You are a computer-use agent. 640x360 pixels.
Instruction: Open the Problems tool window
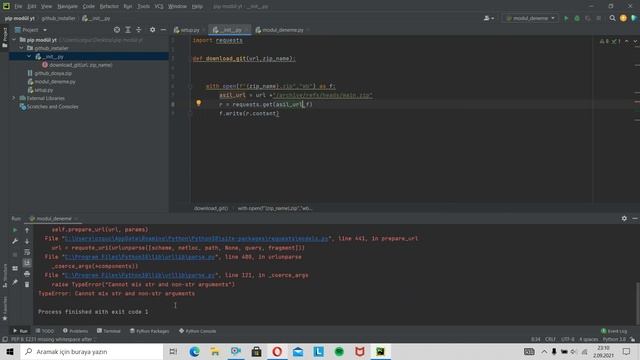click(x=76, y=331)
